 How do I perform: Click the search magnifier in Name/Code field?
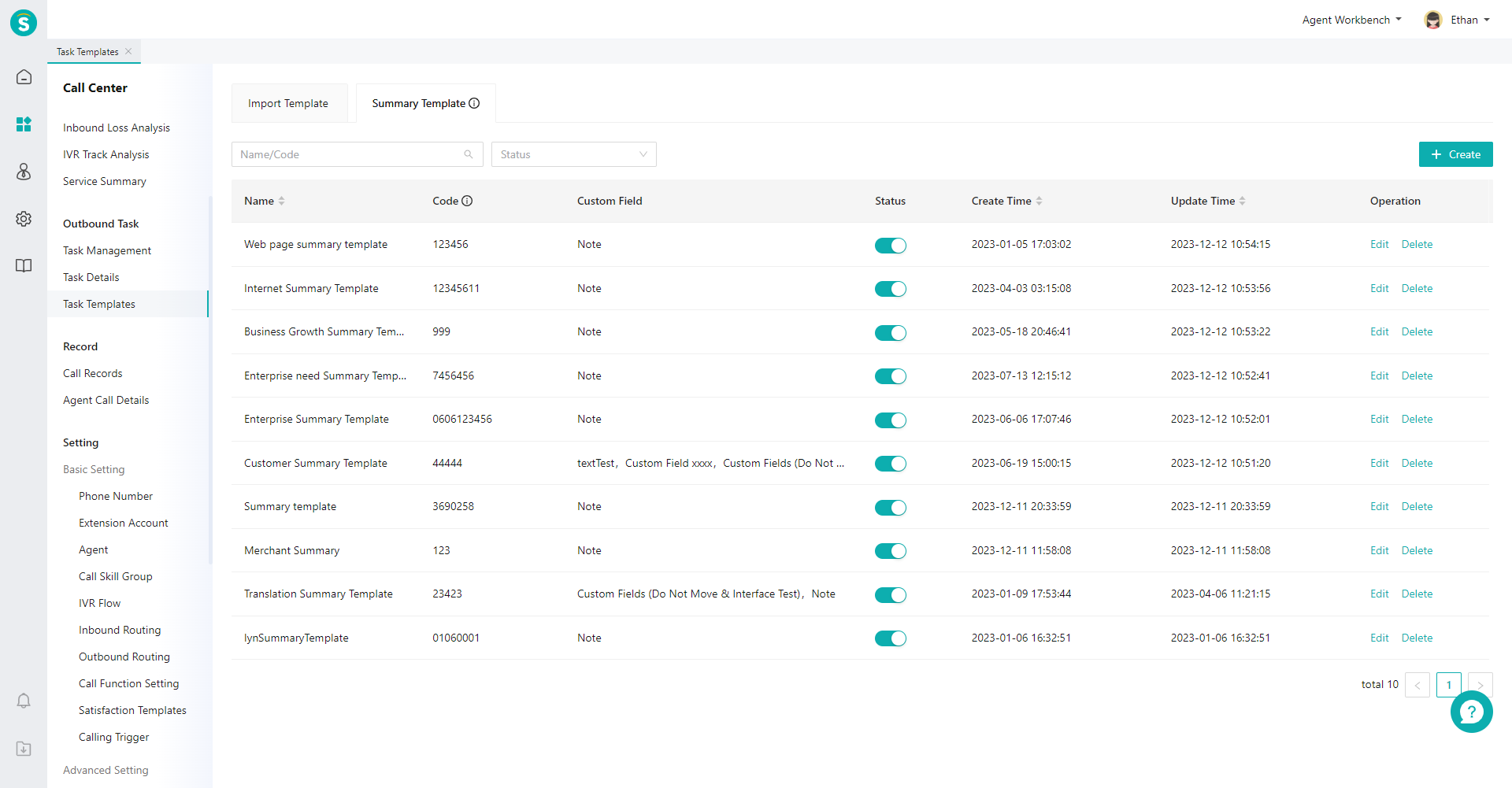point(469,154)
